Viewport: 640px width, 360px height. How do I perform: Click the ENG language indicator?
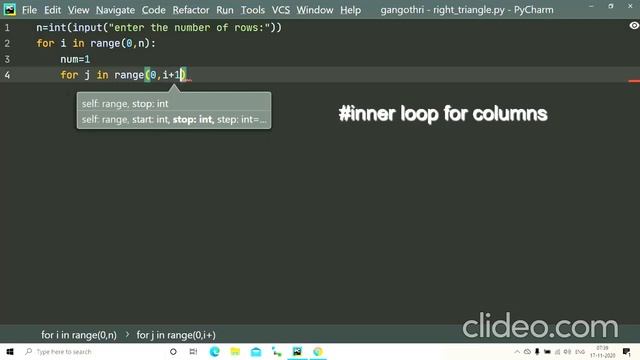pyautogui.click(x=580, y=351)
